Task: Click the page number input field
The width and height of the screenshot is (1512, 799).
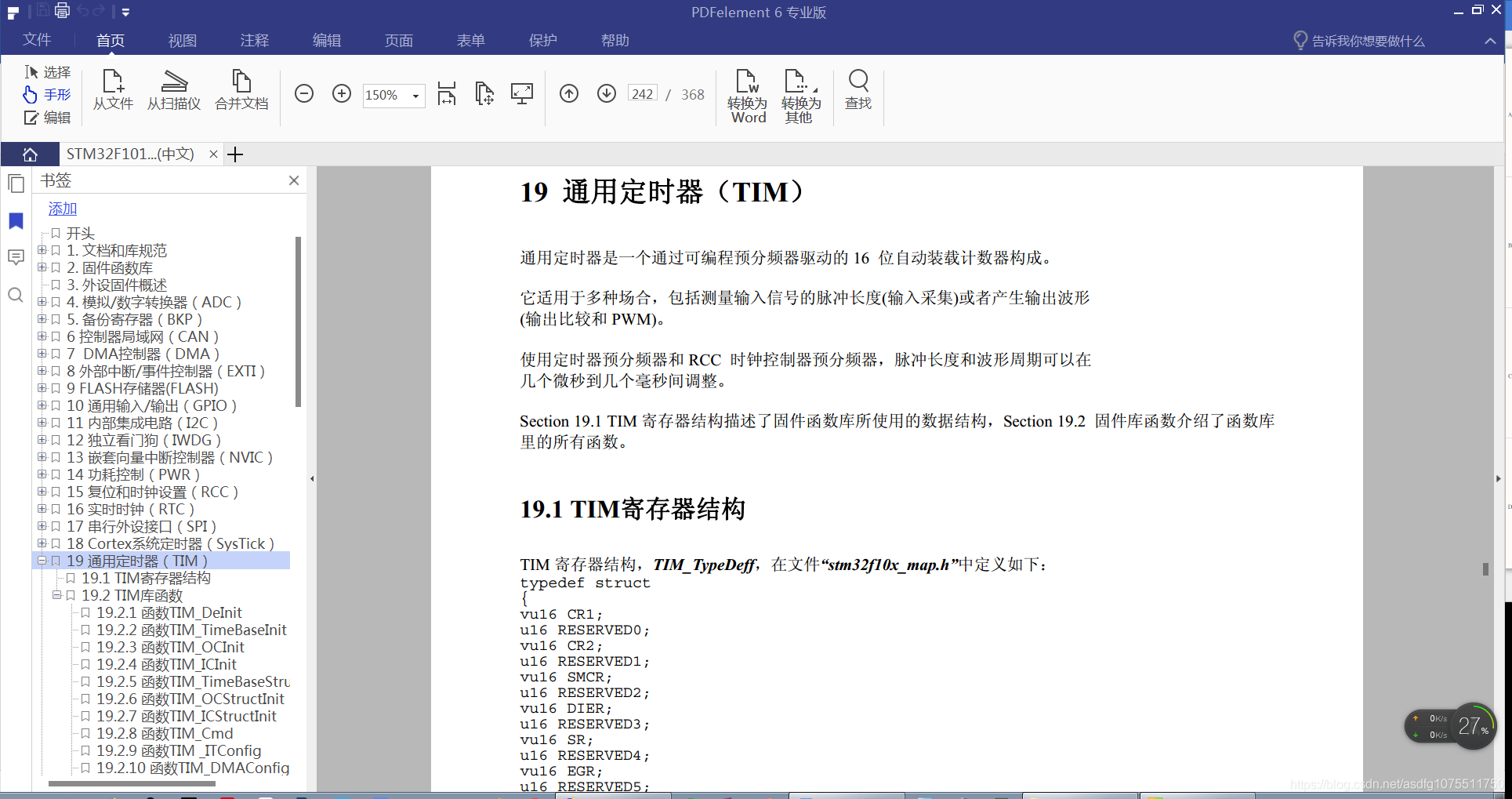Action: (642, 94)
